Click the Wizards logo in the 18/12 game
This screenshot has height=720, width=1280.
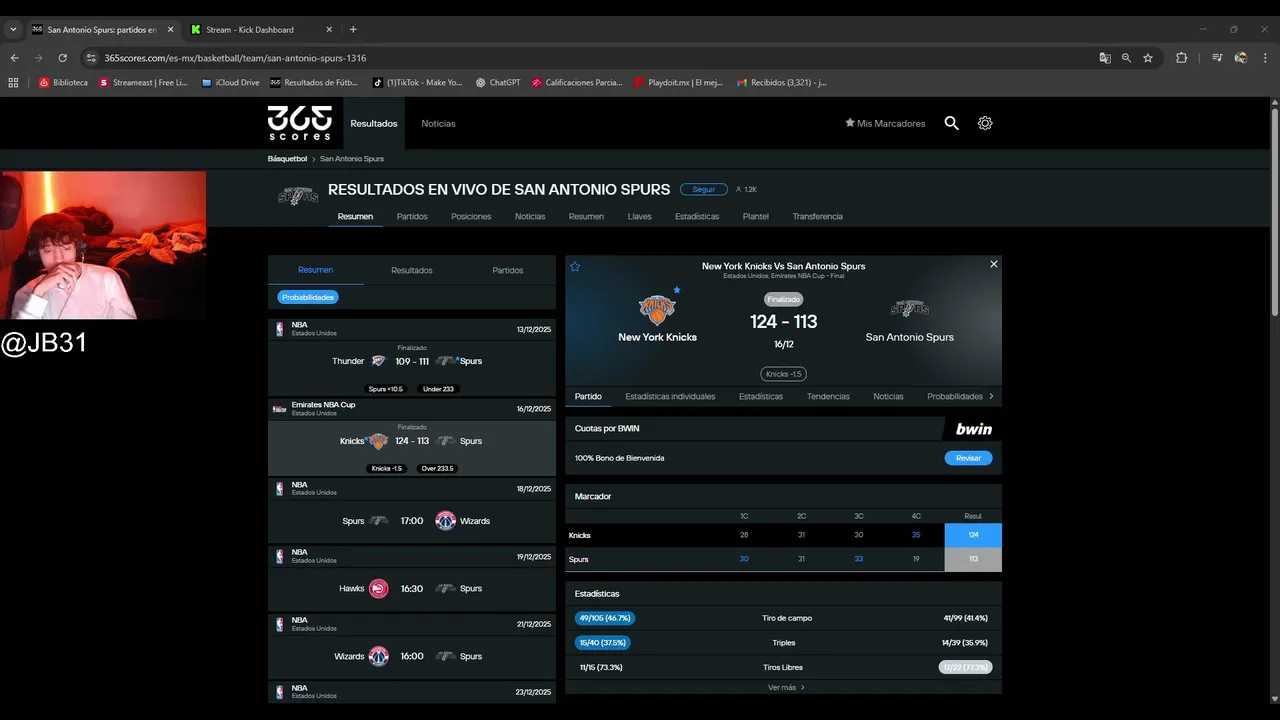coord(446,521)
